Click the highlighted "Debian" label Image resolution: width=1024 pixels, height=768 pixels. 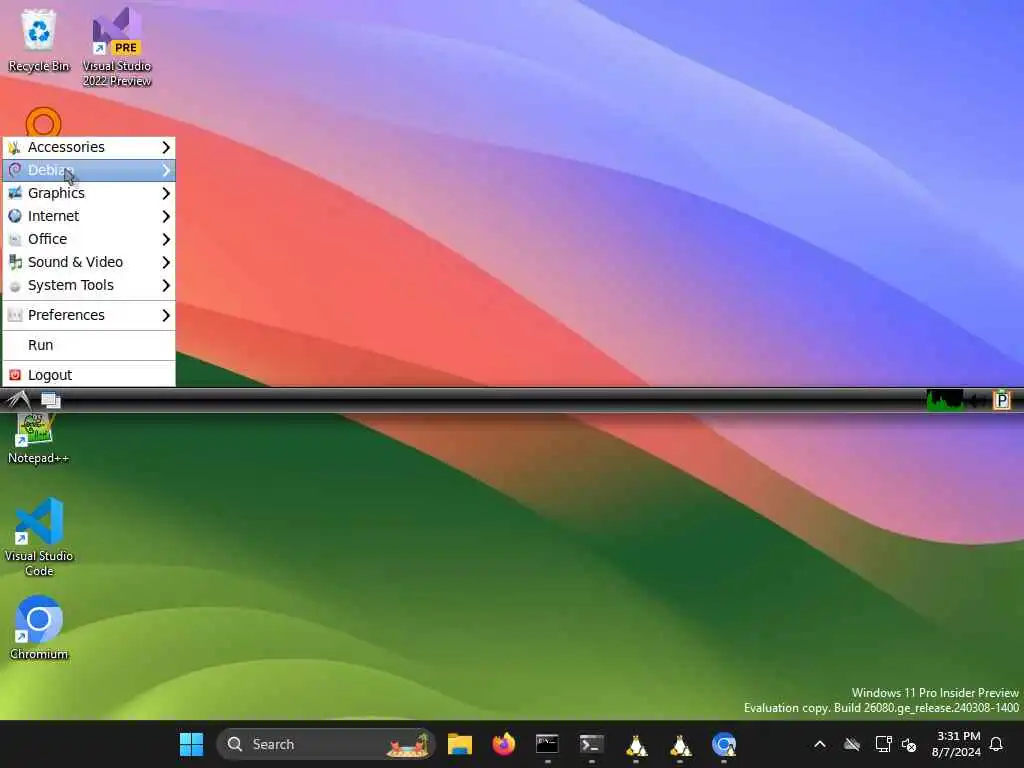(51, 170)
